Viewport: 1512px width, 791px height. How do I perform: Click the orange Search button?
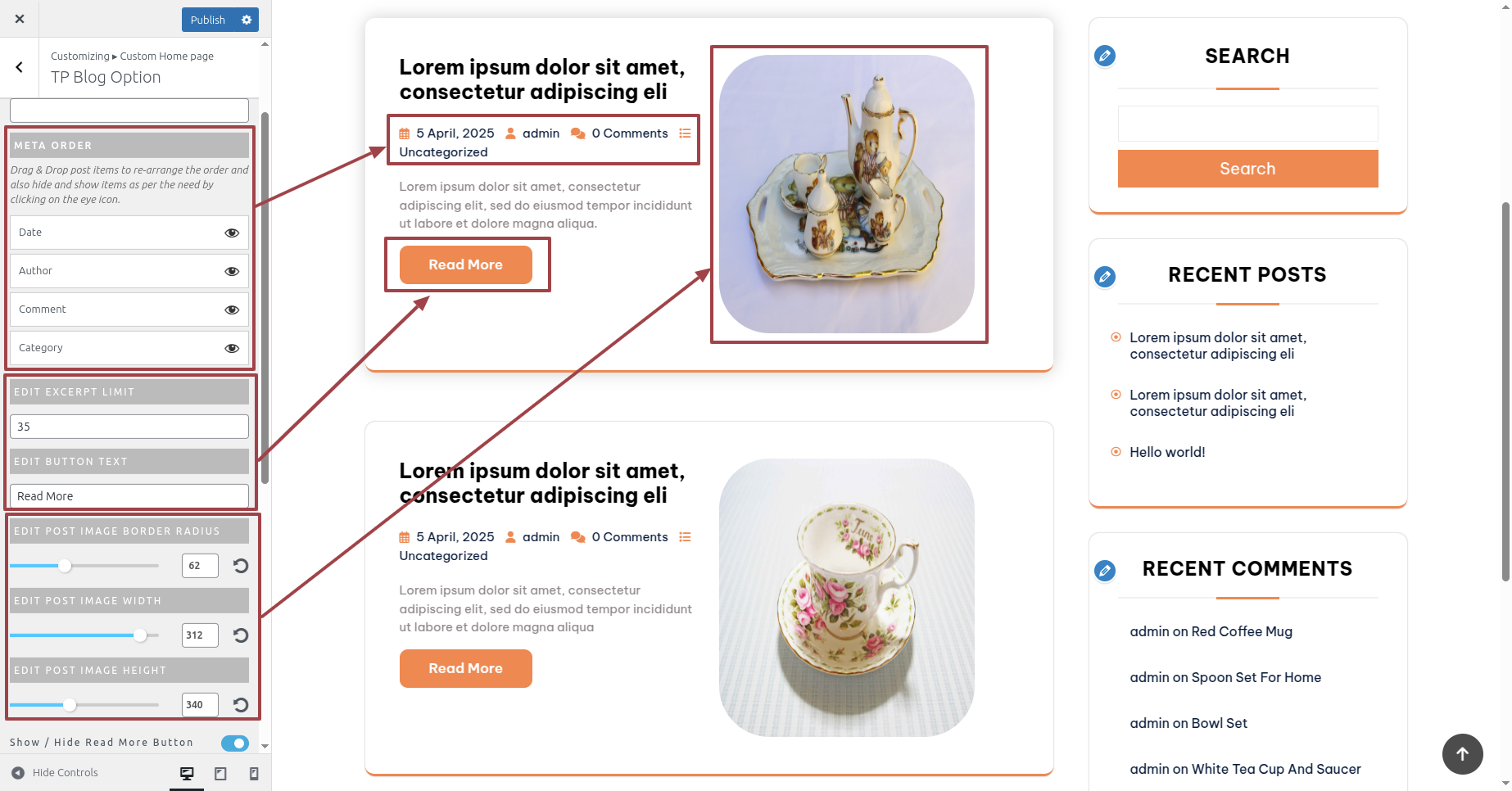tap(1247, 169)
